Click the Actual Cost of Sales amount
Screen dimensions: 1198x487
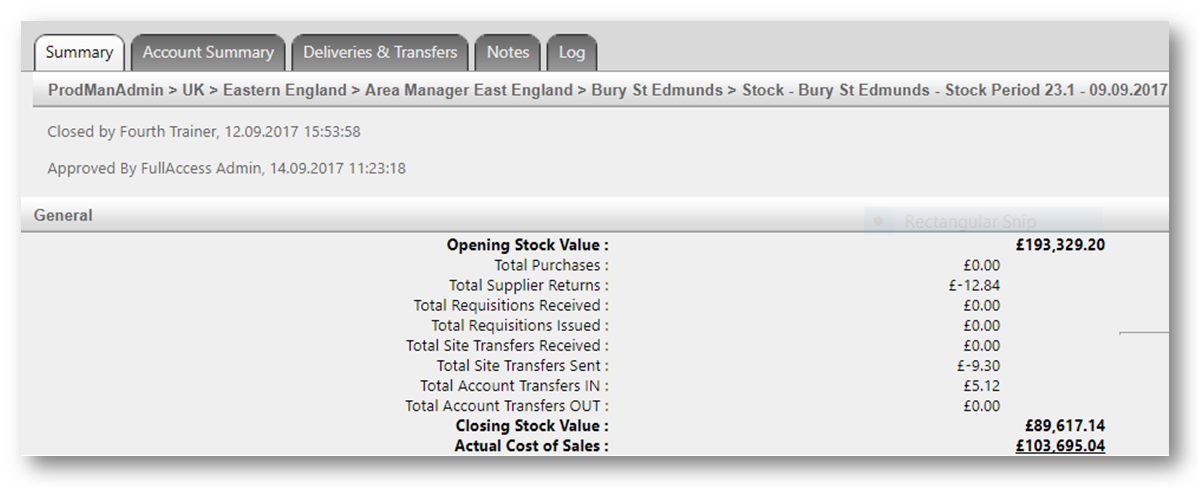point(1059,446)
